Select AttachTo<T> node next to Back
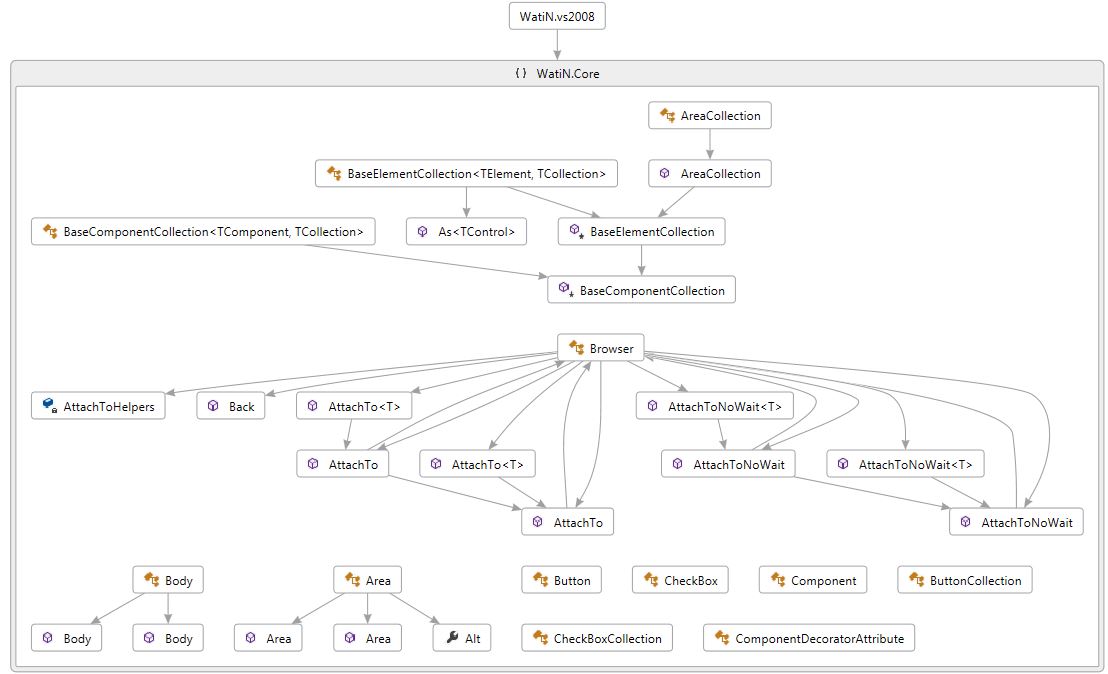 [x=354, y=406]
